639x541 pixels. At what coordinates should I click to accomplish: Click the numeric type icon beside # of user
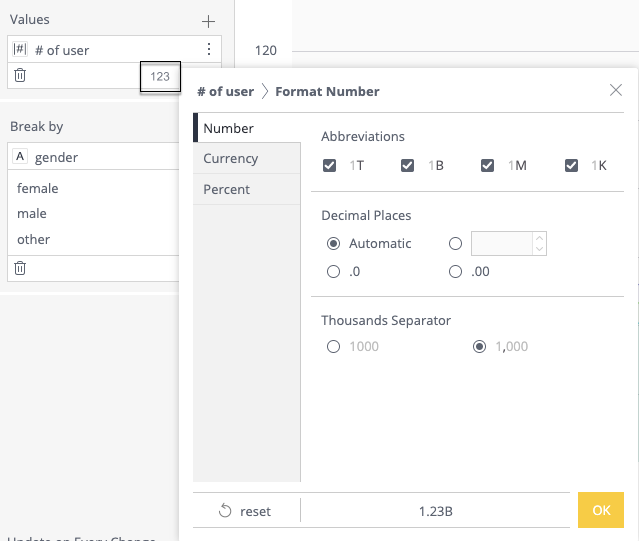[20, 49]
